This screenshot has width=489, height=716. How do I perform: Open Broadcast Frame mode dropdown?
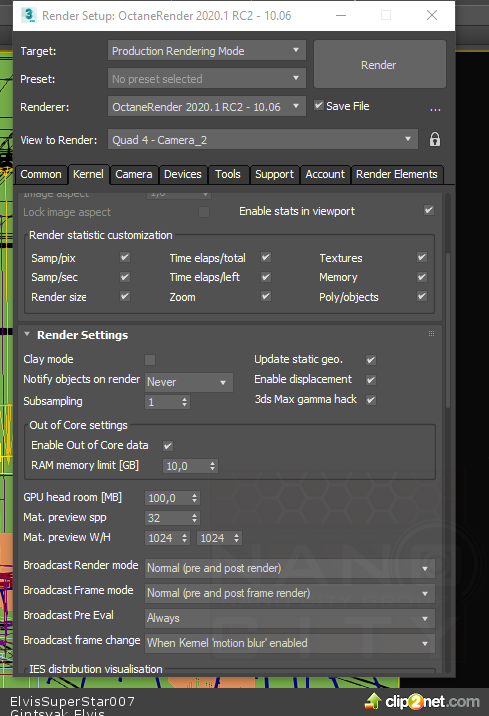[x=289, y=593]
